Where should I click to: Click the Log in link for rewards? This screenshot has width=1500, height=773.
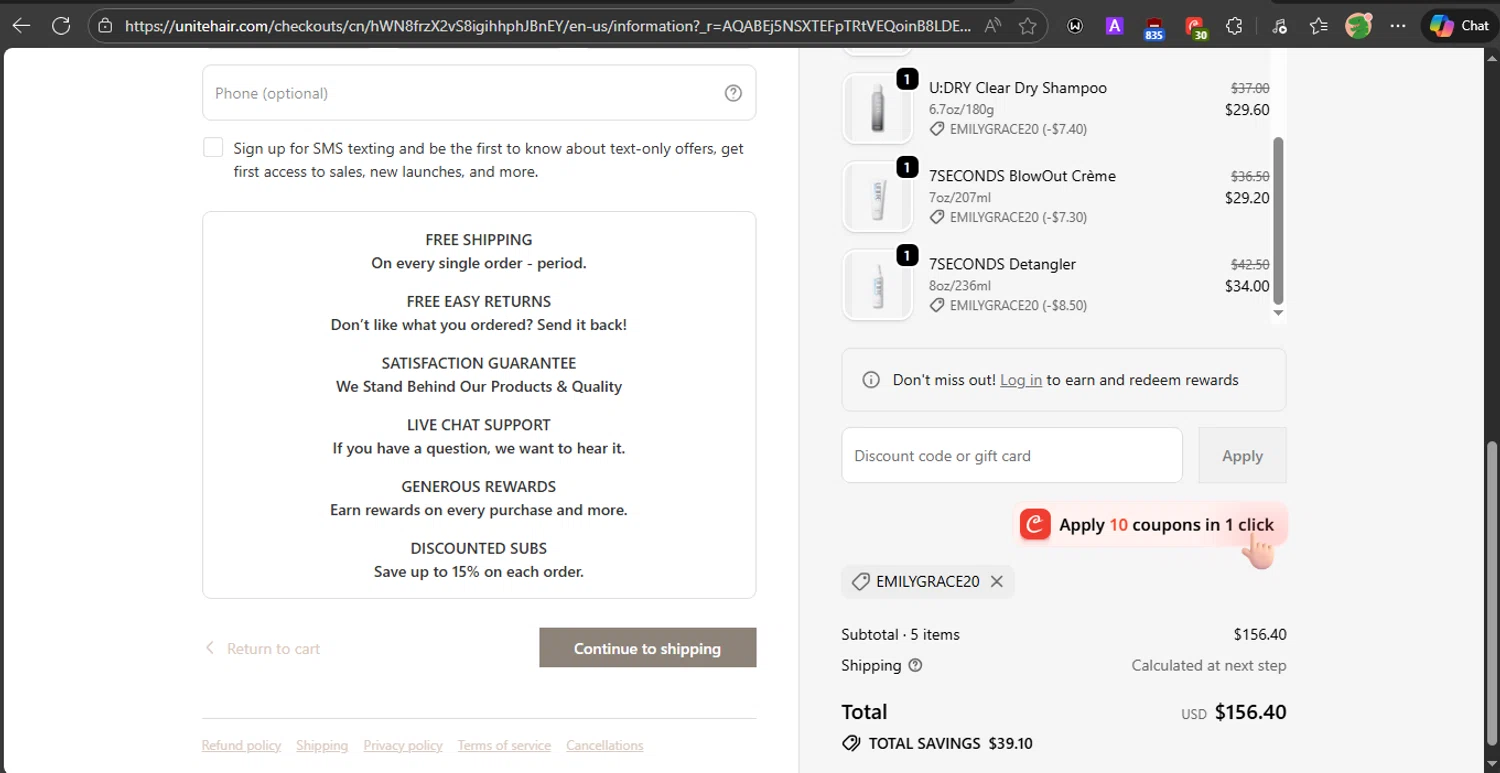click(1021, 380)
